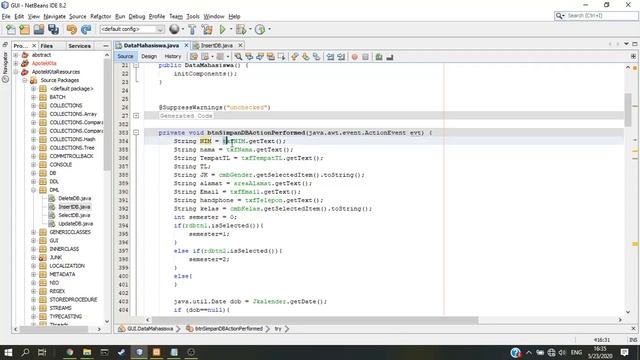This screenshot has height=360, width=640.
Task: Select DeleteDB.java in project tree
Action: (74, 198)
